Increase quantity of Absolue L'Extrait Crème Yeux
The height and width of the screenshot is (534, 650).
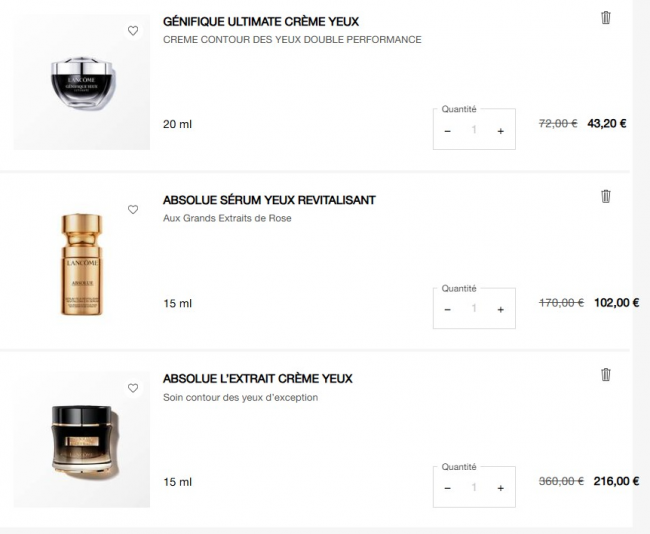(x=500, y=488)
